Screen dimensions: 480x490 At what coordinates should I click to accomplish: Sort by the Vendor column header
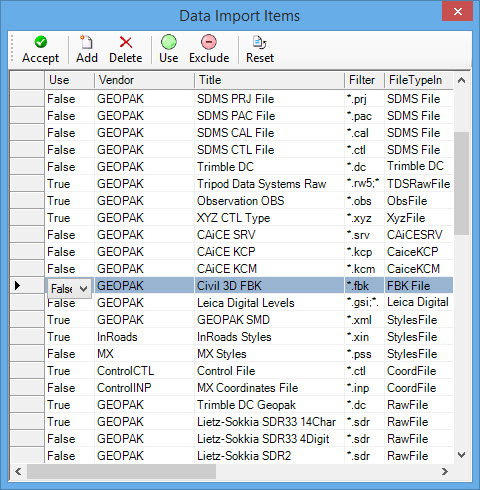(144, 80)
